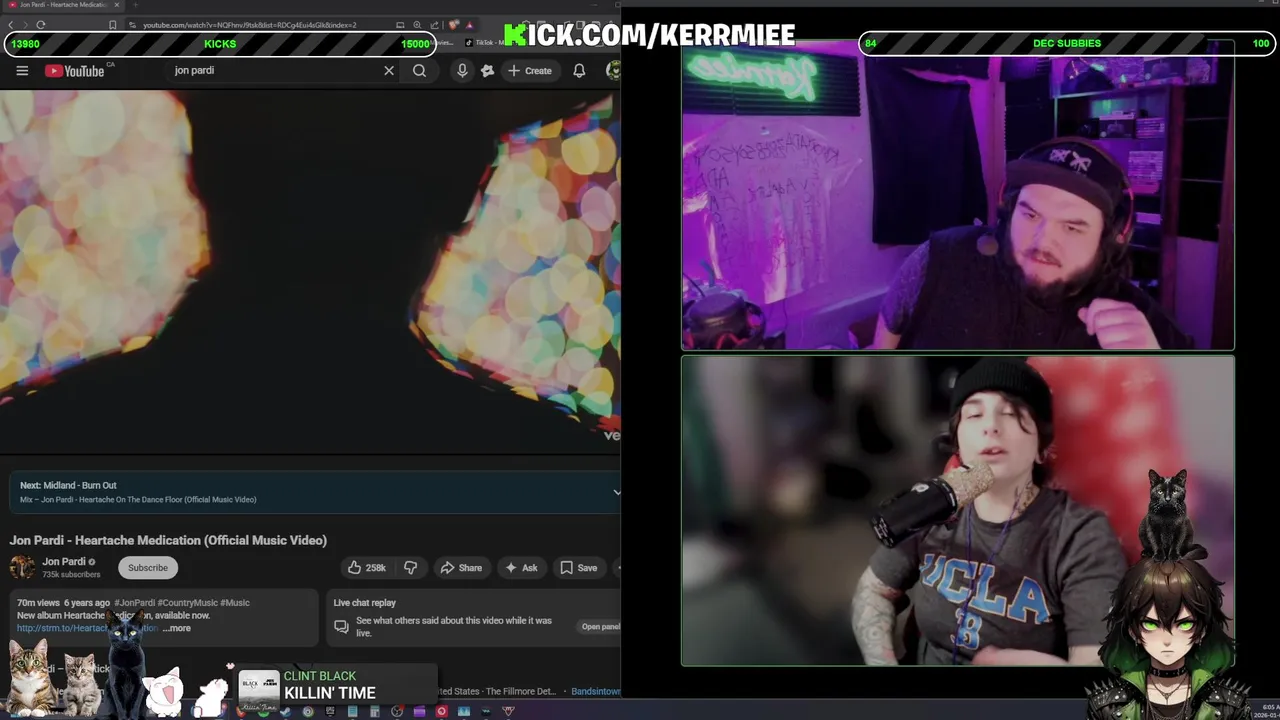Screen dimensions: 1280x720
Task: Save the video to a playlist
Action: pyautogui.click(x=578, y=567)
